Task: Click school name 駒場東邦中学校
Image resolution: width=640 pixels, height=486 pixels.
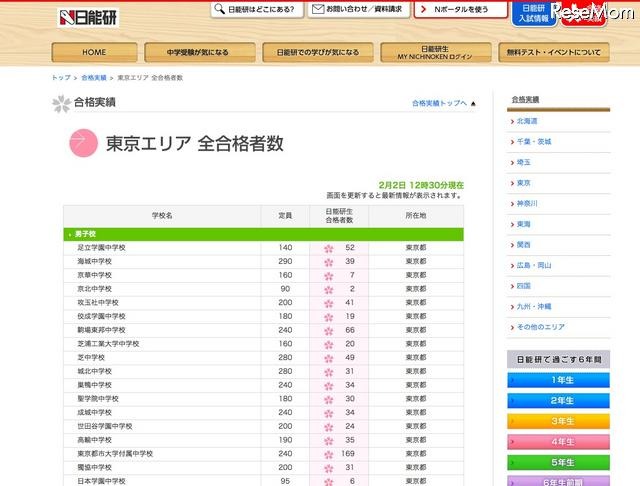Action: 101,330
